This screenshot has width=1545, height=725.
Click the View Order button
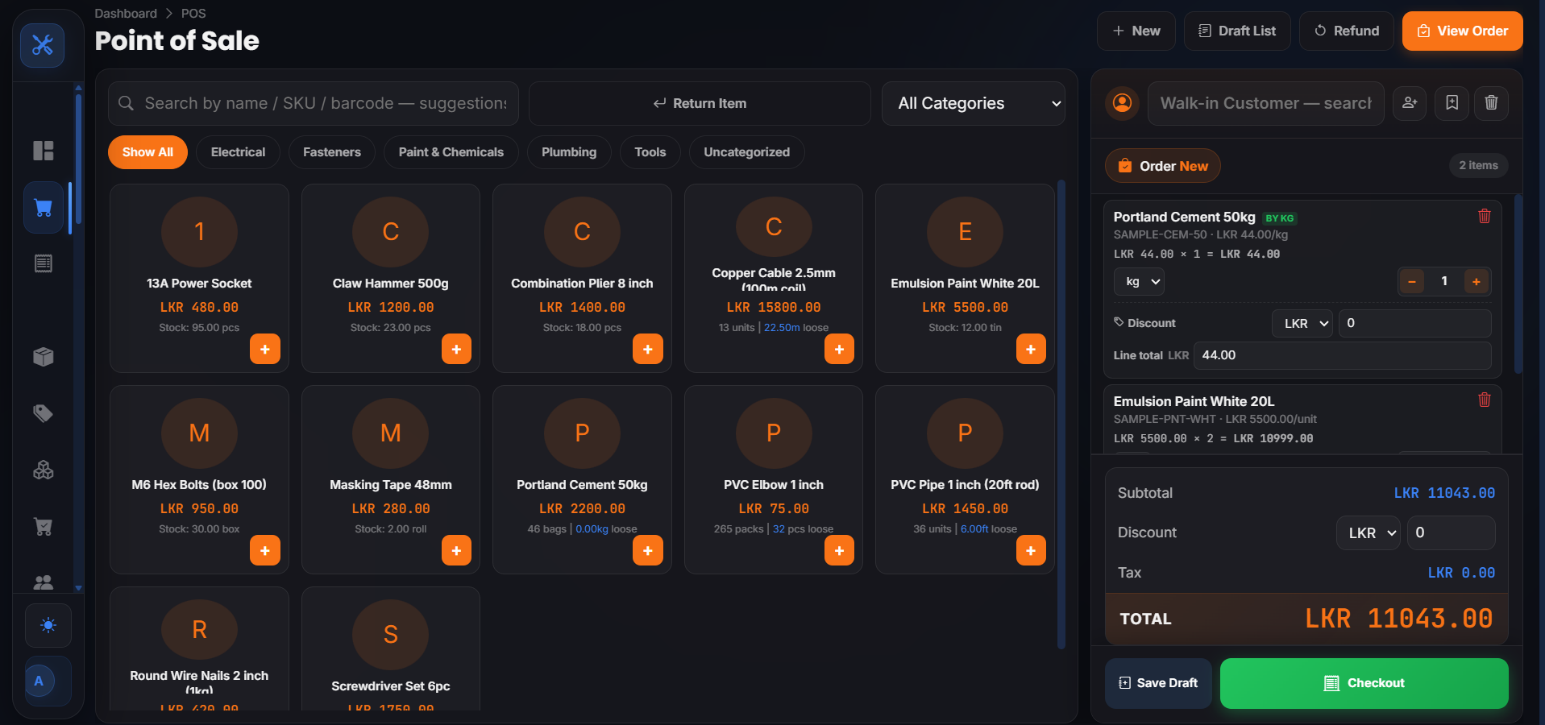pyautogui.click(x=1462, y=31)
